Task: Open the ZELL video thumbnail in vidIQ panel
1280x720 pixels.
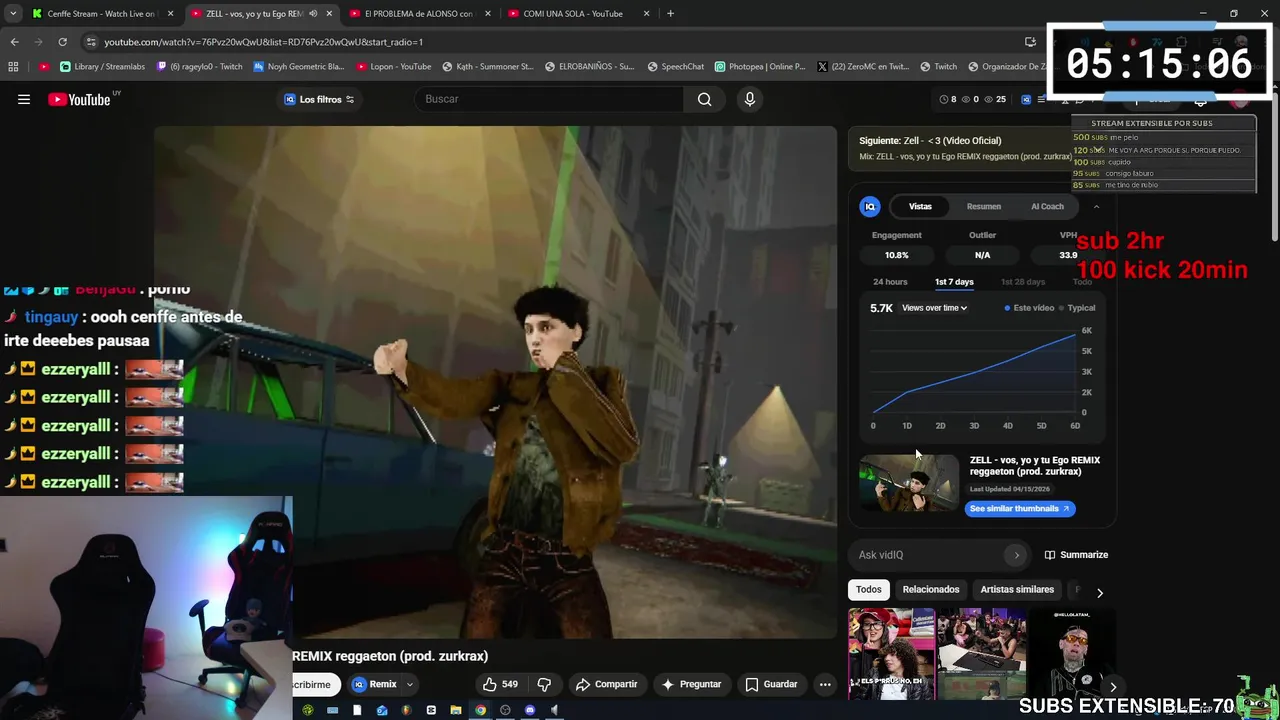Action: coord(909,484)
